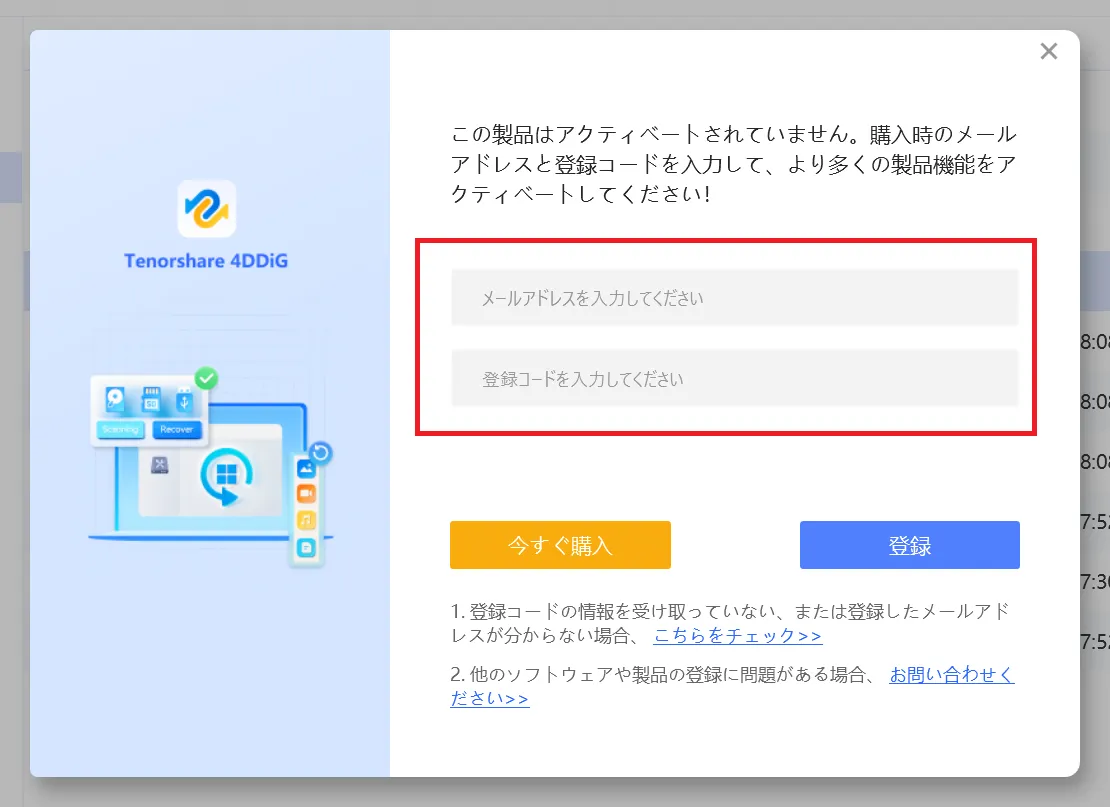The image size is (1110, 807).
Task: Open the お問い合わせください>> contact link
Action: [x=951, y=675]
